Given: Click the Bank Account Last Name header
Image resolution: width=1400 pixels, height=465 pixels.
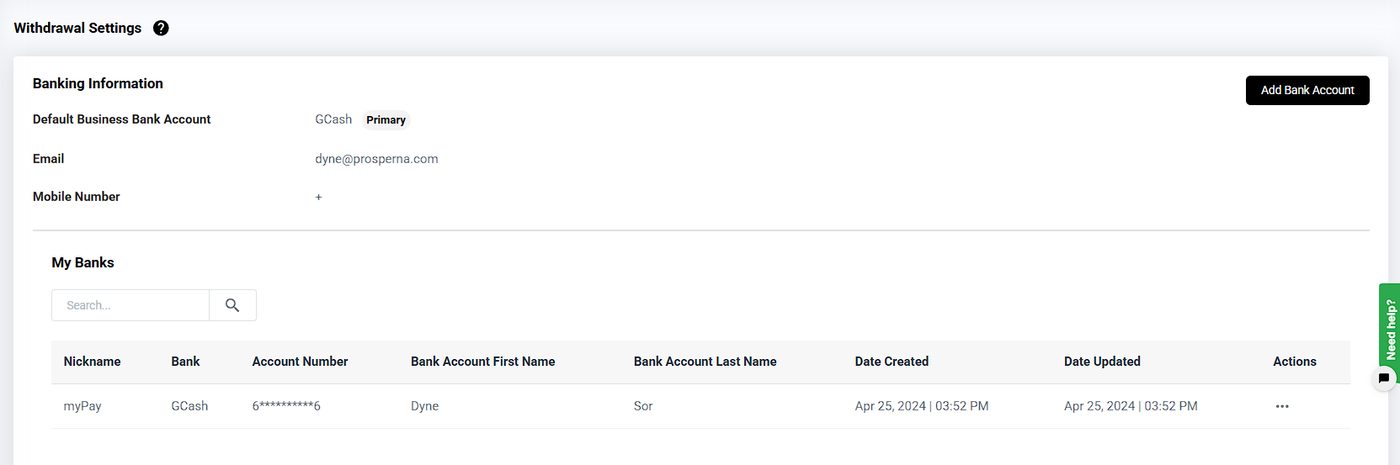Looking at the screenshot, I should click(705, 361).
